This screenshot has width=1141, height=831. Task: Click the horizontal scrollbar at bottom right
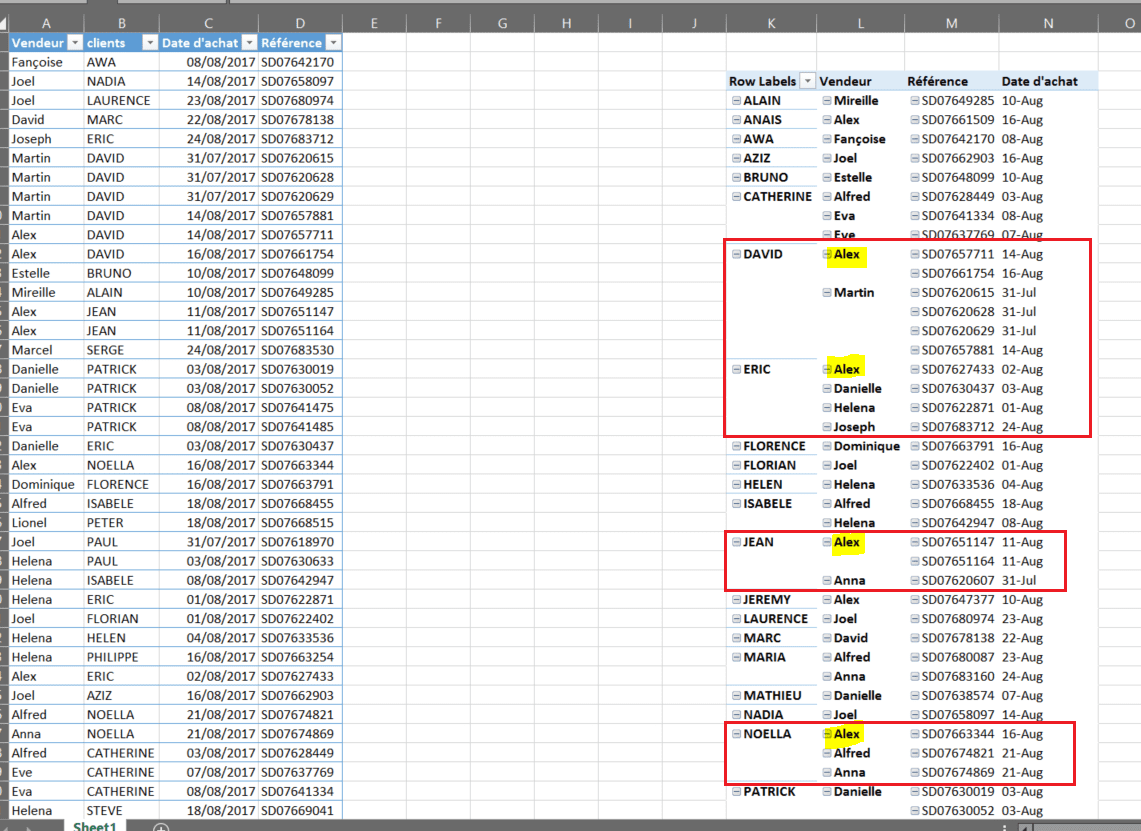click(x=1080, y=826)
